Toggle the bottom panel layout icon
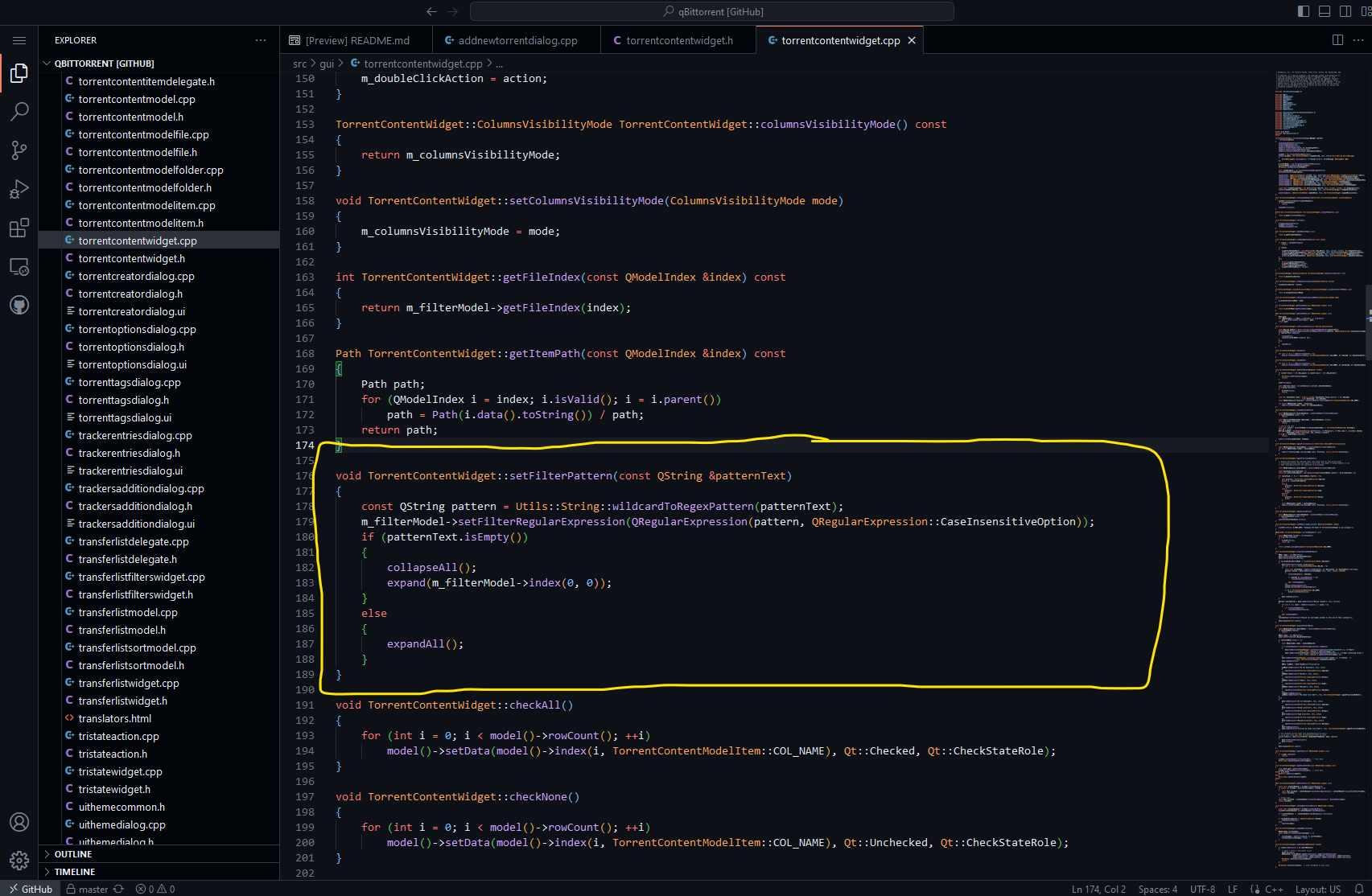The height and width of the screenshot is (896, 1372). click(1325, 11)
